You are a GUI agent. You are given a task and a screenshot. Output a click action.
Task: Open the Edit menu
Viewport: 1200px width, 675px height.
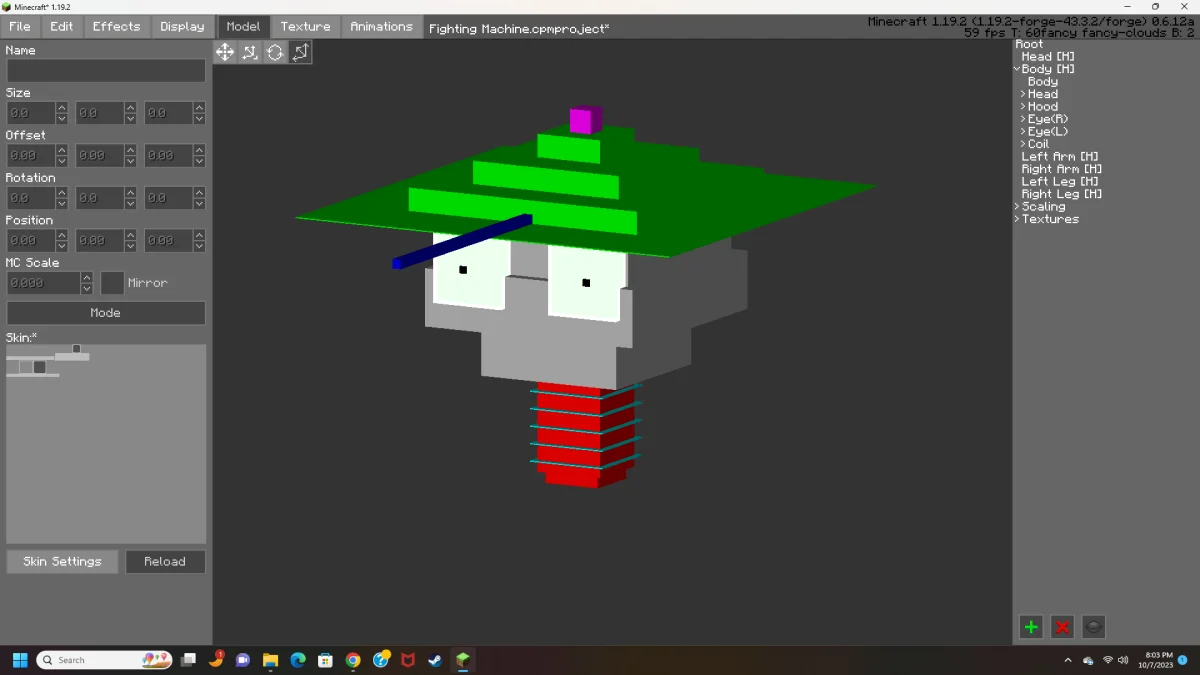62,27
